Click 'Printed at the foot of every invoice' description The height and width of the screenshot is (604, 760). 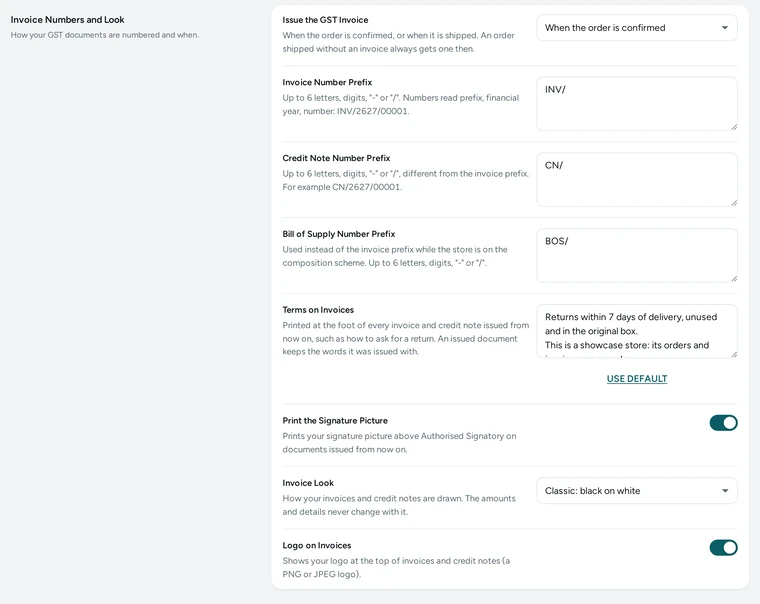pyautogui.click(x=406, y=338)
